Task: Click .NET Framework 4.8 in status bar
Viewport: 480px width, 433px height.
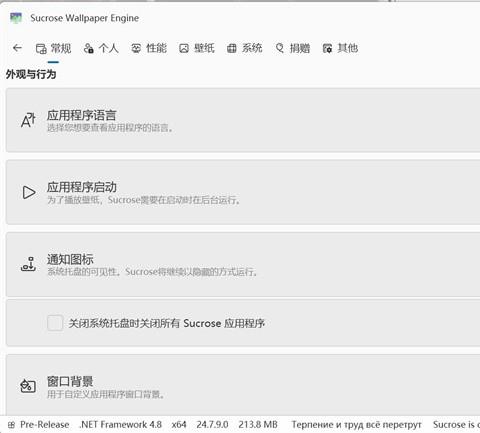Action: (x=121, y=425)
